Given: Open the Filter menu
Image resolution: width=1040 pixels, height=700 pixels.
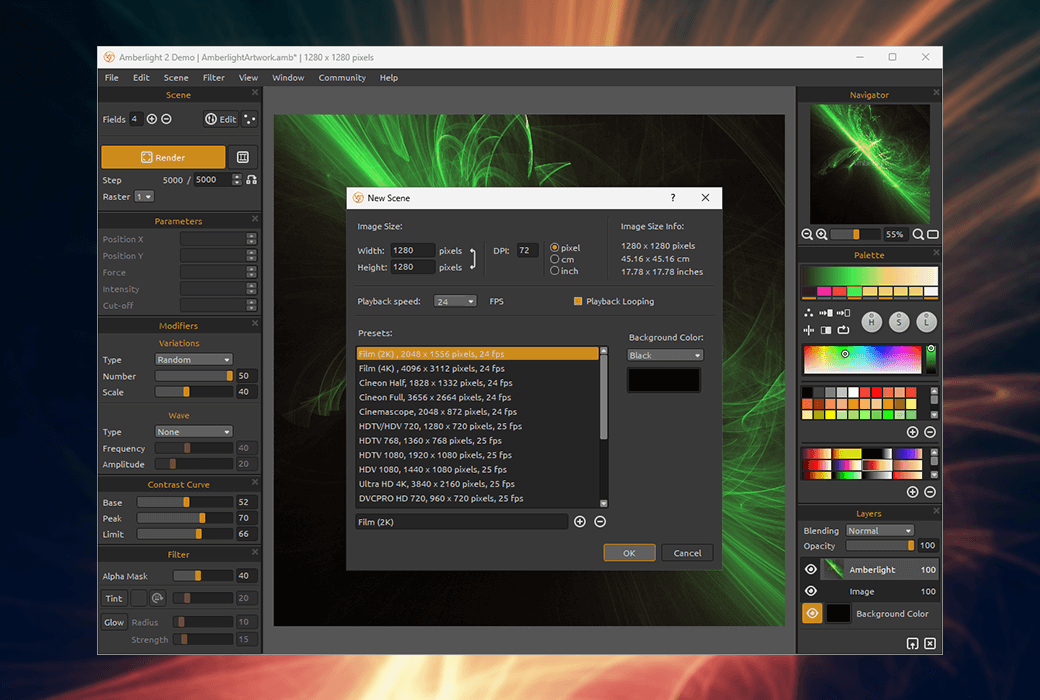Looking at the screenshot, I should [x=214, y=78].
